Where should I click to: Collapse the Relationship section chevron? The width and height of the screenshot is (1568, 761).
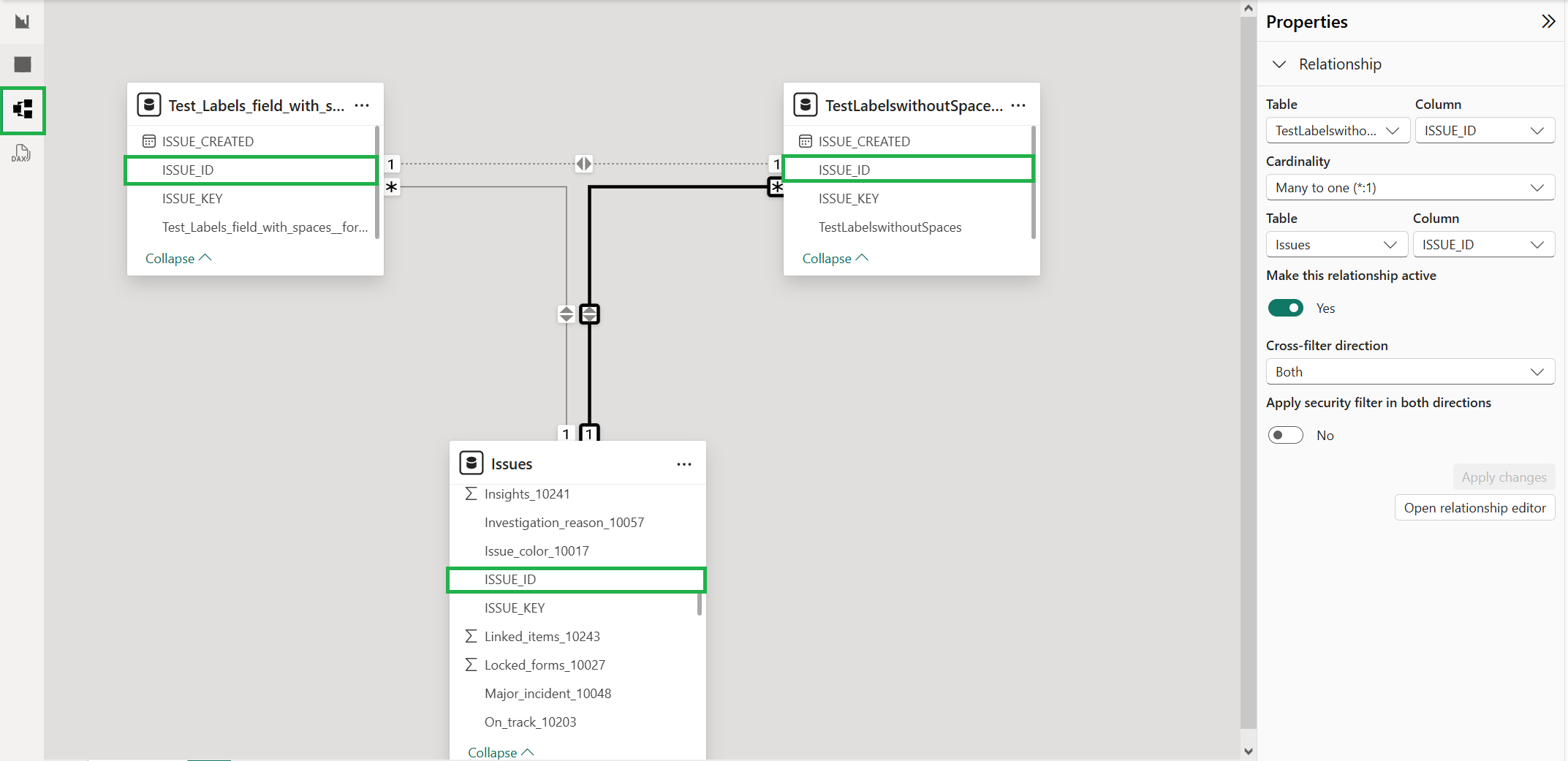(x=1279, y=64)
